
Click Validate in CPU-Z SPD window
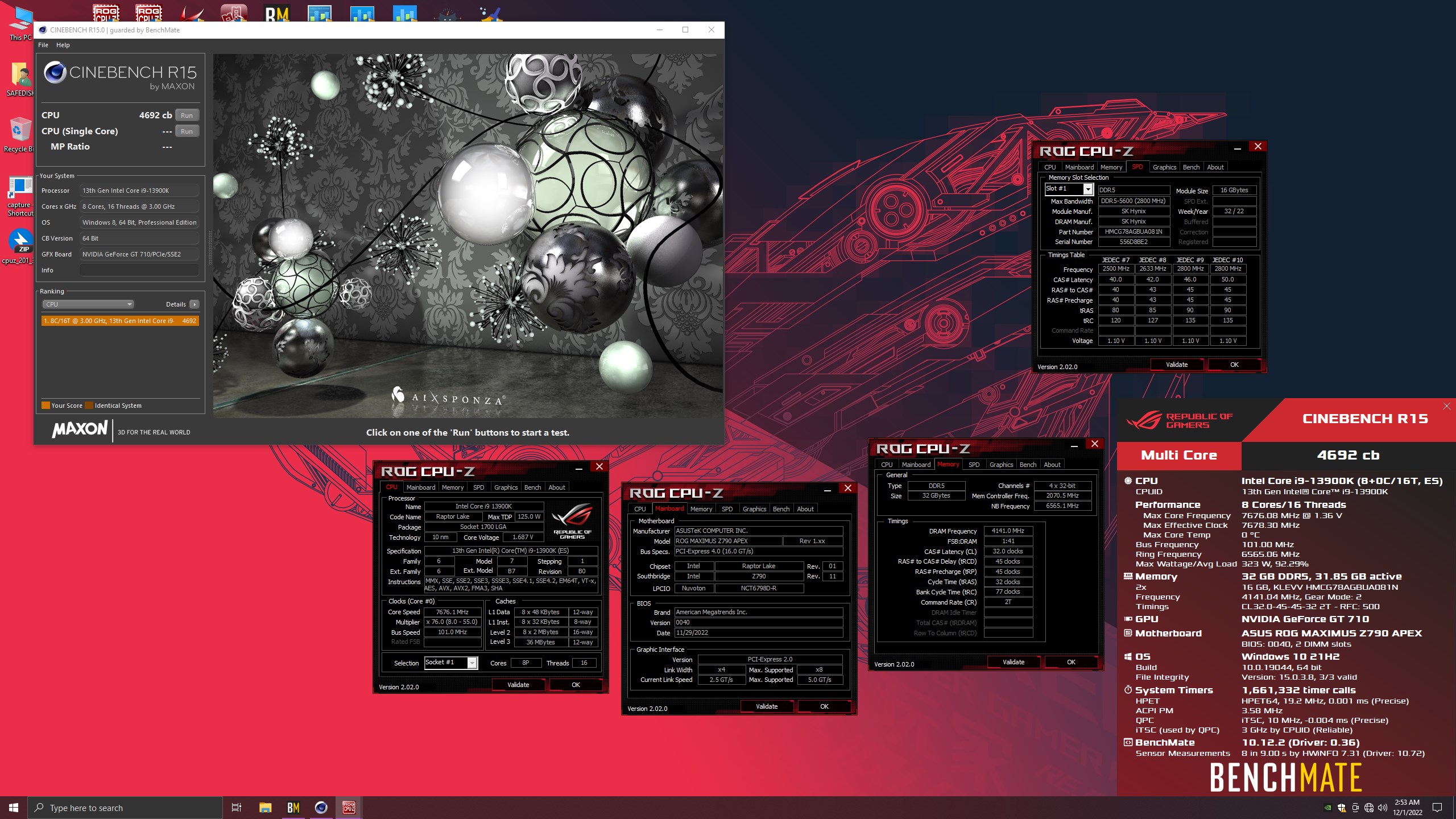[1177, 365]
